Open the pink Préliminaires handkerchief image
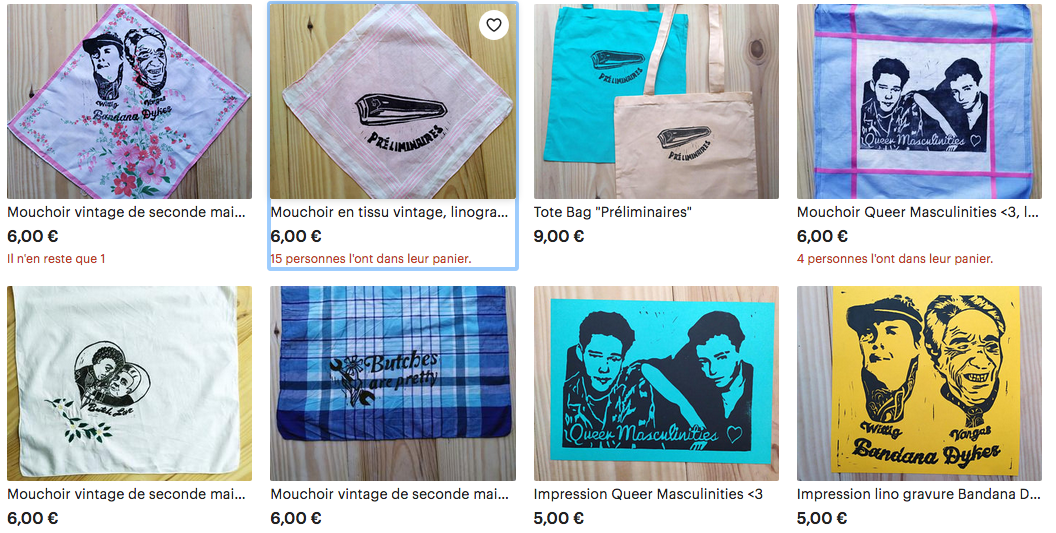 393,101
